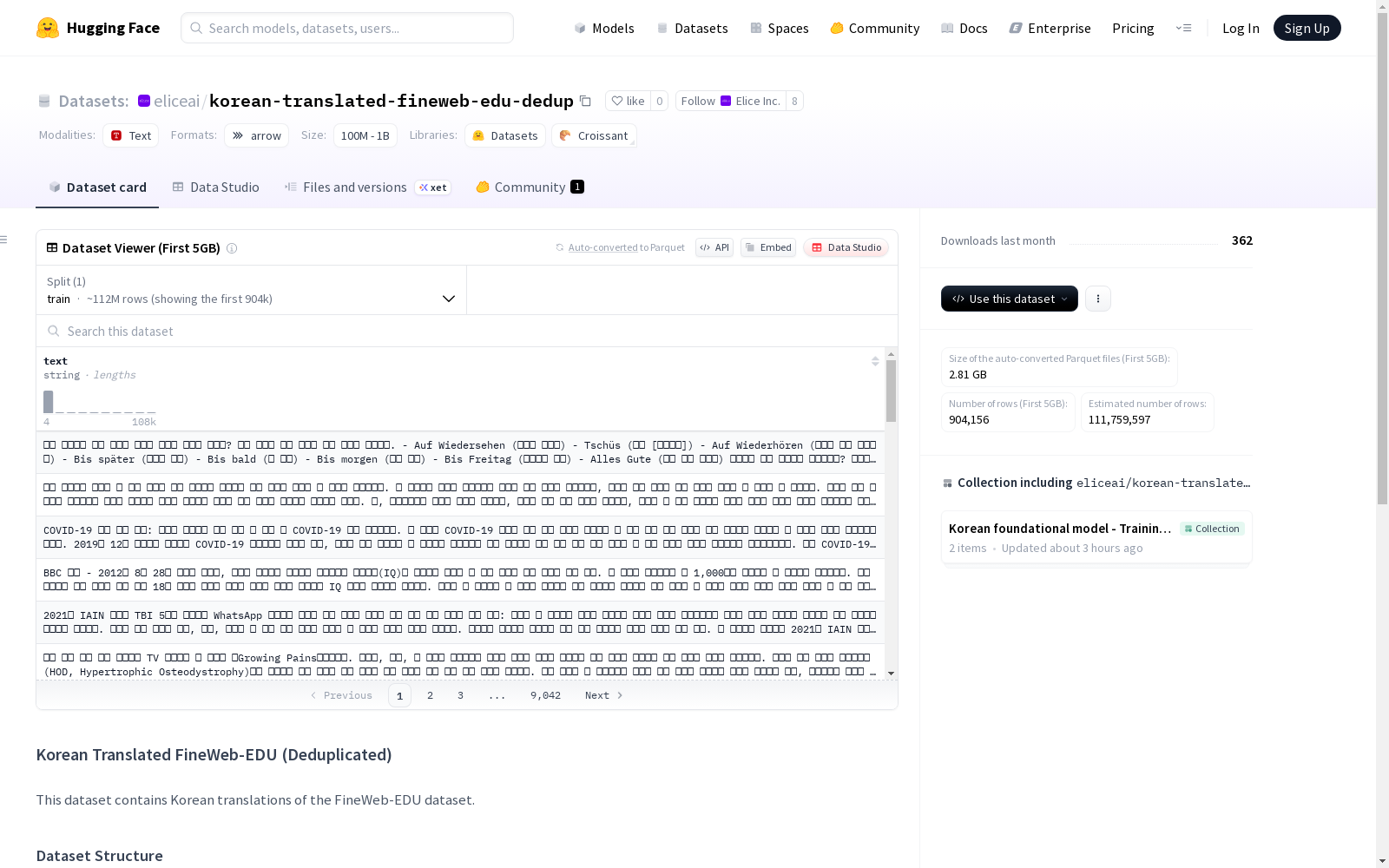Go to page 3 of the viewer
The image size is (1389, 868).
point(460,695)
